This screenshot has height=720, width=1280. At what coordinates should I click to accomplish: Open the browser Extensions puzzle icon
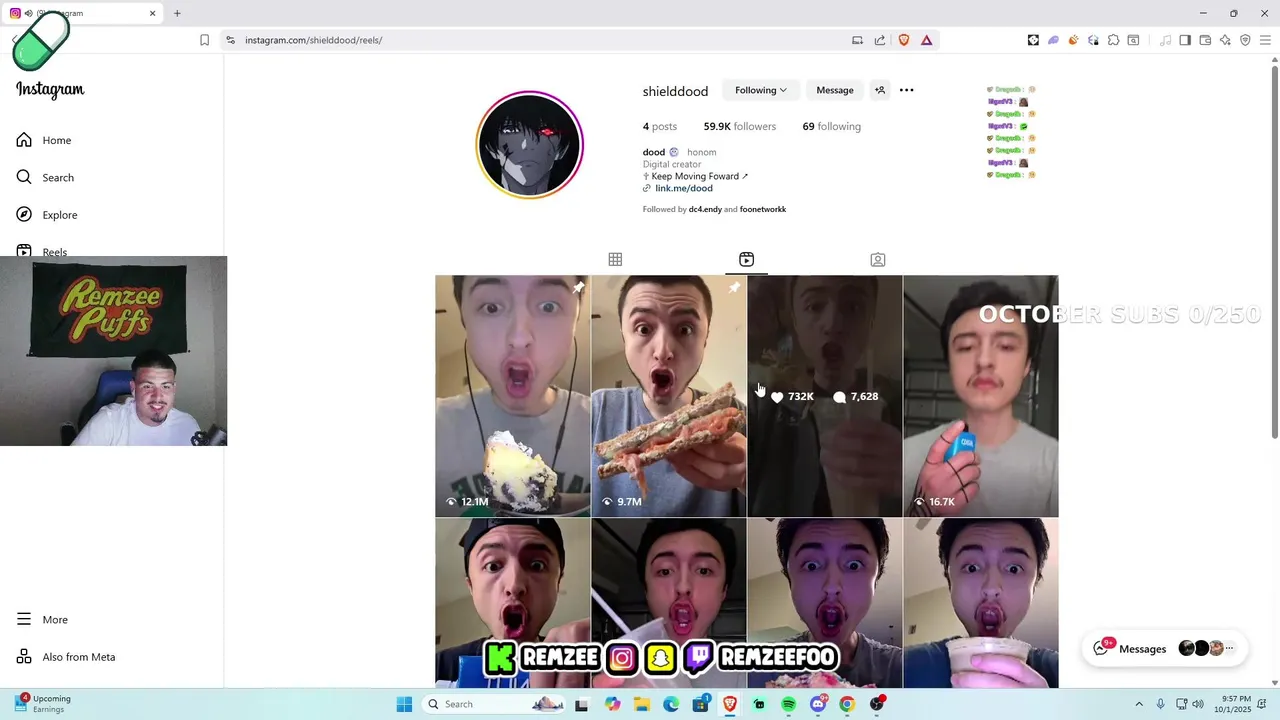click(x=1113, y=40)
